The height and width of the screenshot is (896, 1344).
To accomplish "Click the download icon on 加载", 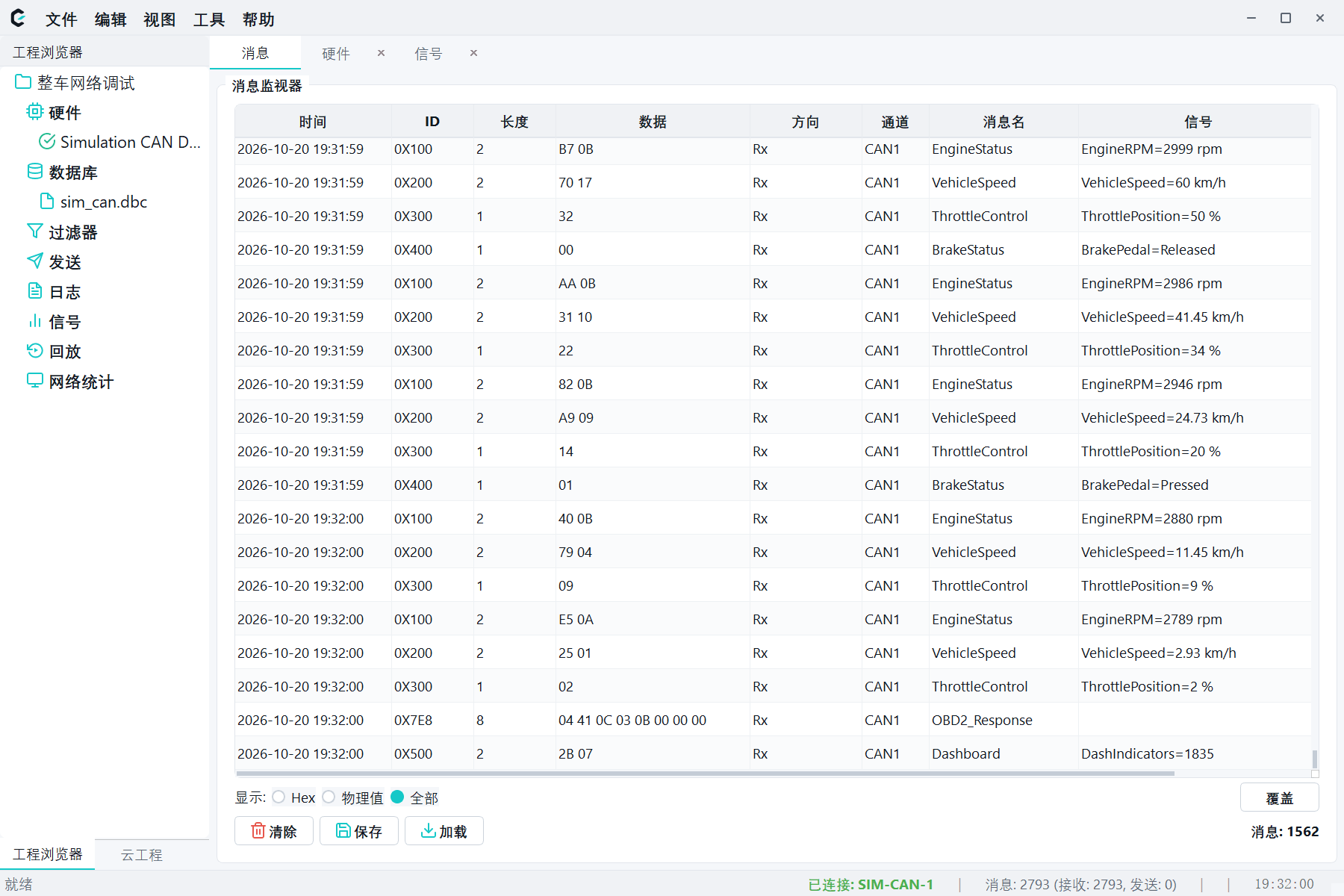I will coord(429,830).
